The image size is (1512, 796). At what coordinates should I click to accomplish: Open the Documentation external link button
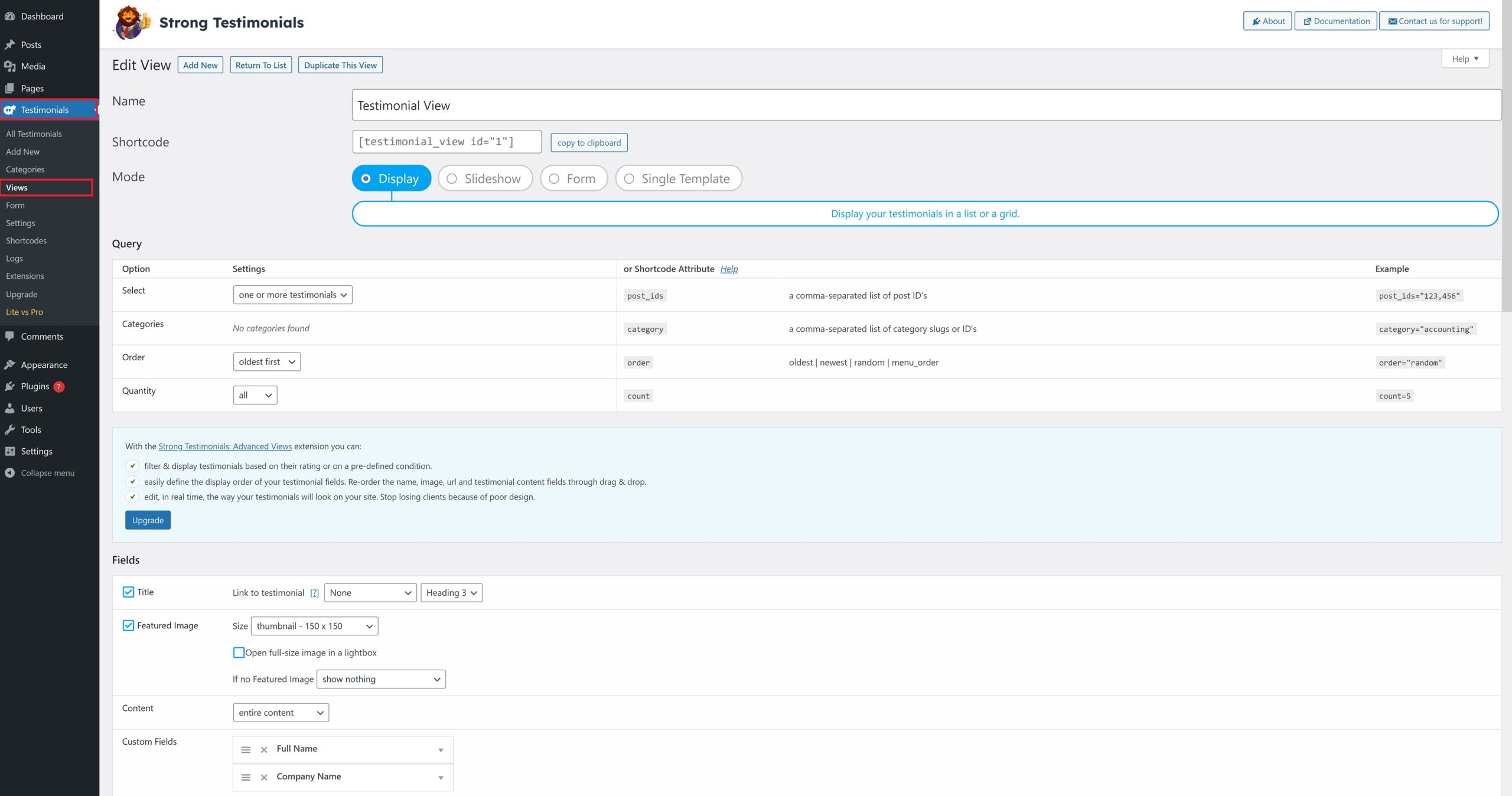[1335, 21]
